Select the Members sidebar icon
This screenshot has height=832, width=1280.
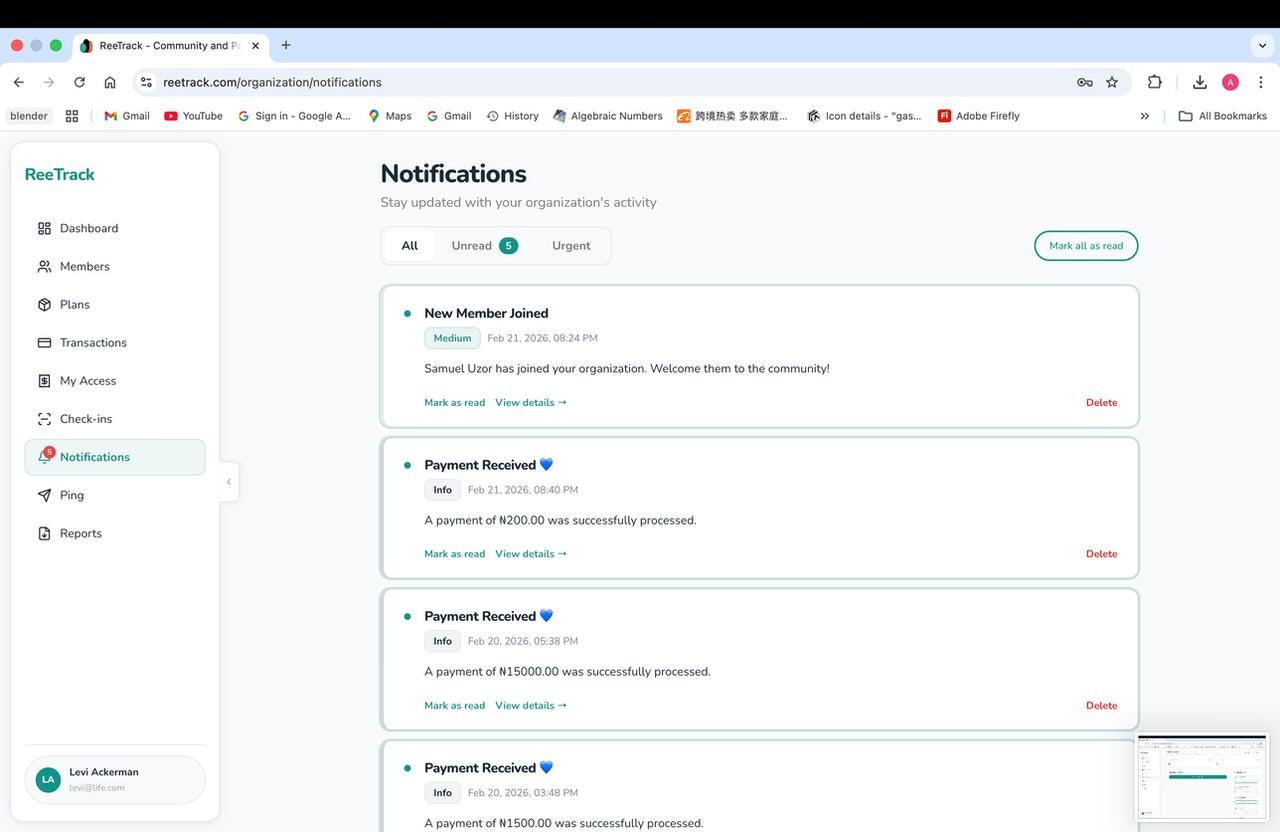point(42,266)
